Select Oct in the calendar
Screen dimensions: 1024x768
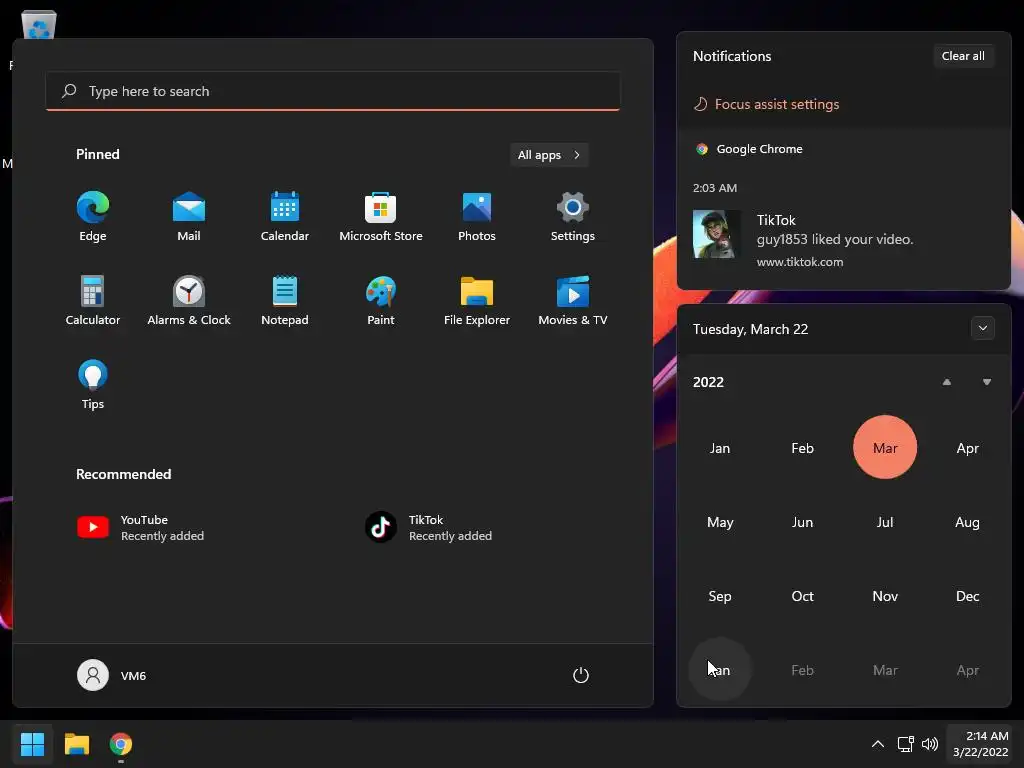point(802,596)
